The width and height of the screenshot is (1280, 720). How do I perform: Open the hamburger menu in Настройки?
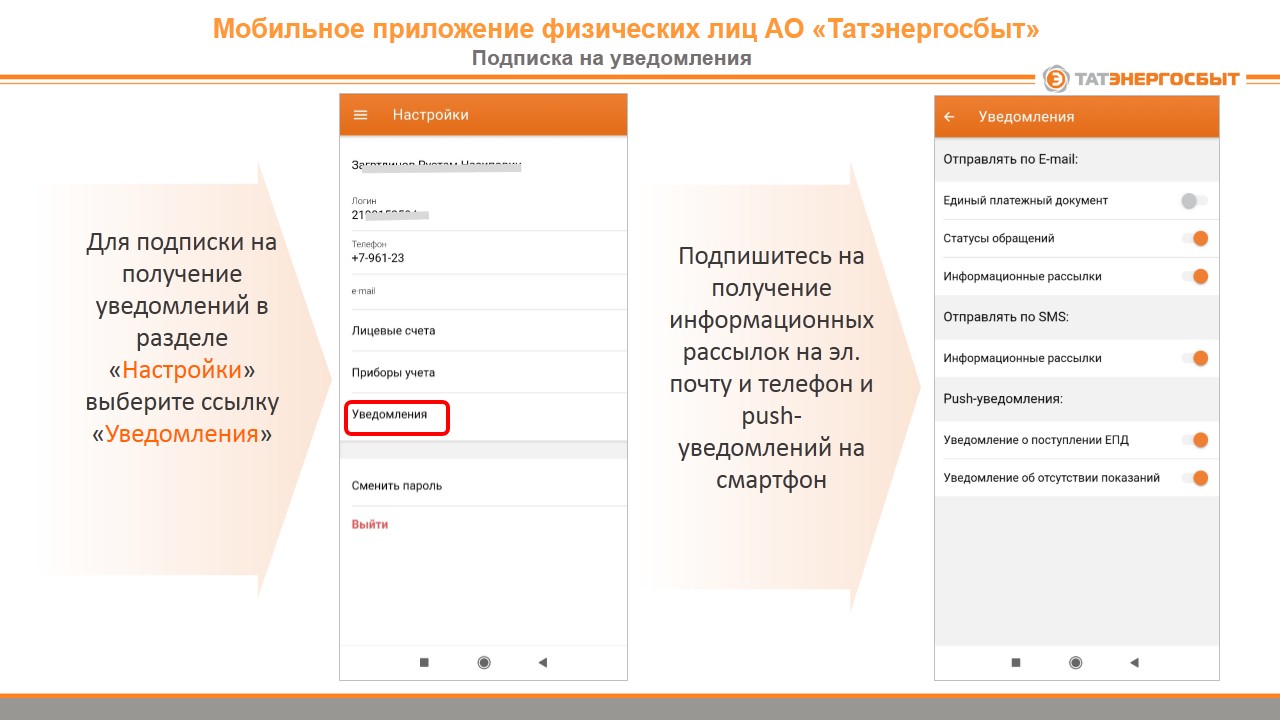click(x=361, y=115)
